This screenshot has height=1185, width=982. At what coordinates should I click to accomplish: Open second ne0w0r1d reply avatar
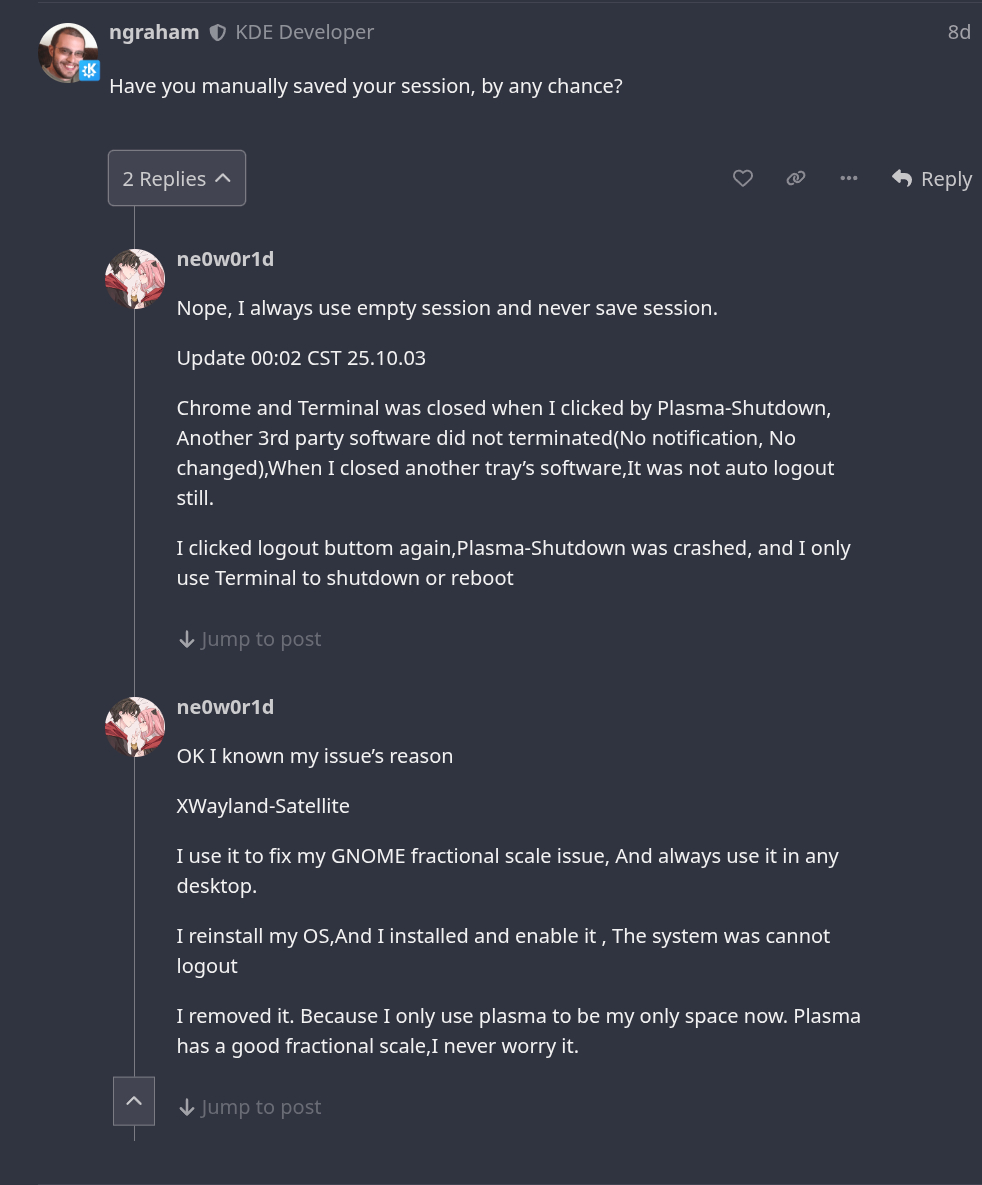[135, 727]
